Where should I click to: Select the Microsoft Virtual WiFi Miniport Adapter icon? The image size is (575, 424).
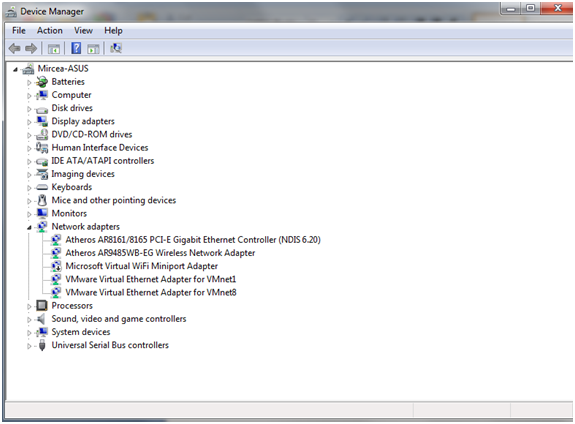pos(56,266)
